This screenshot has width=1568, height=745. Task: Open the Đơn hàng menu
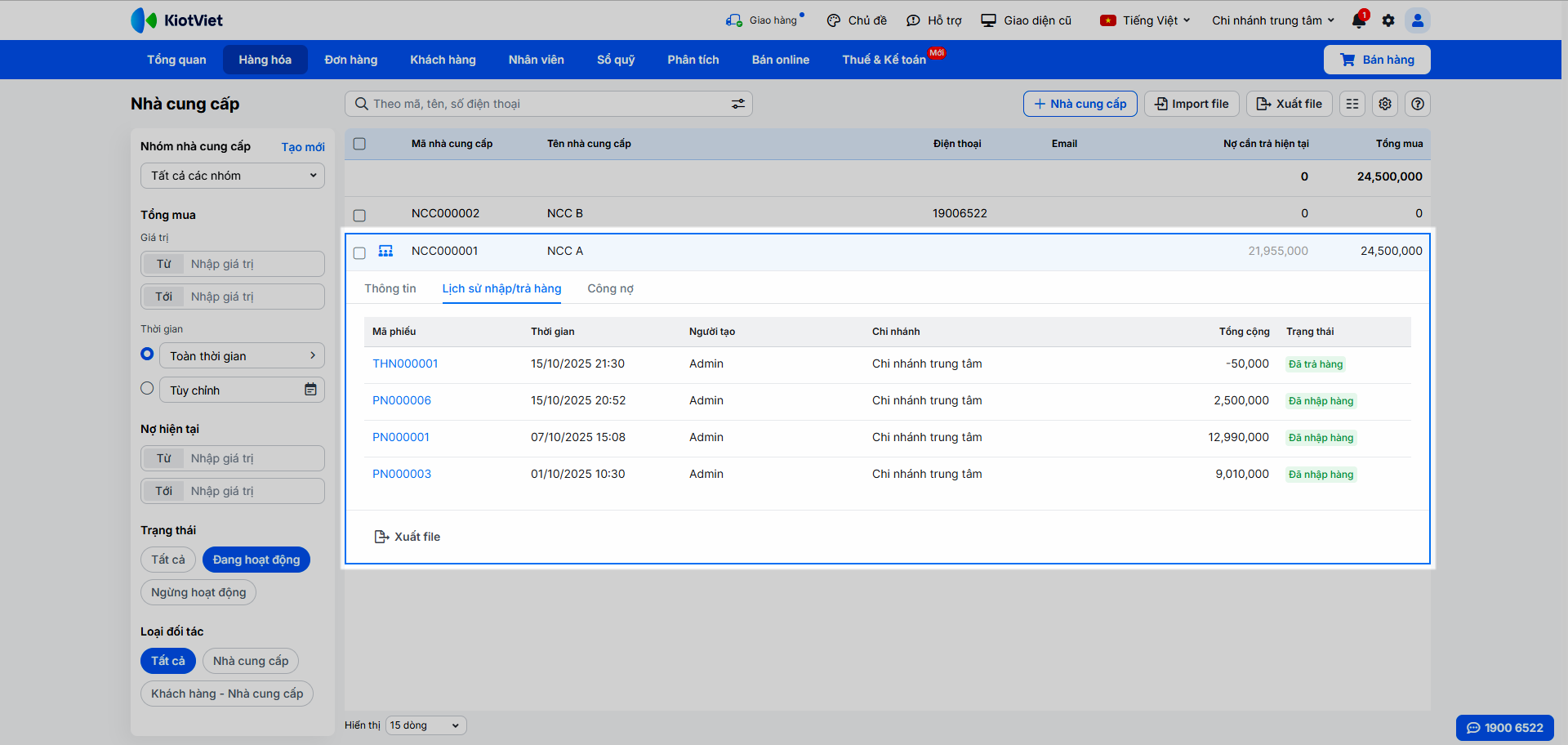pos(350,60)
